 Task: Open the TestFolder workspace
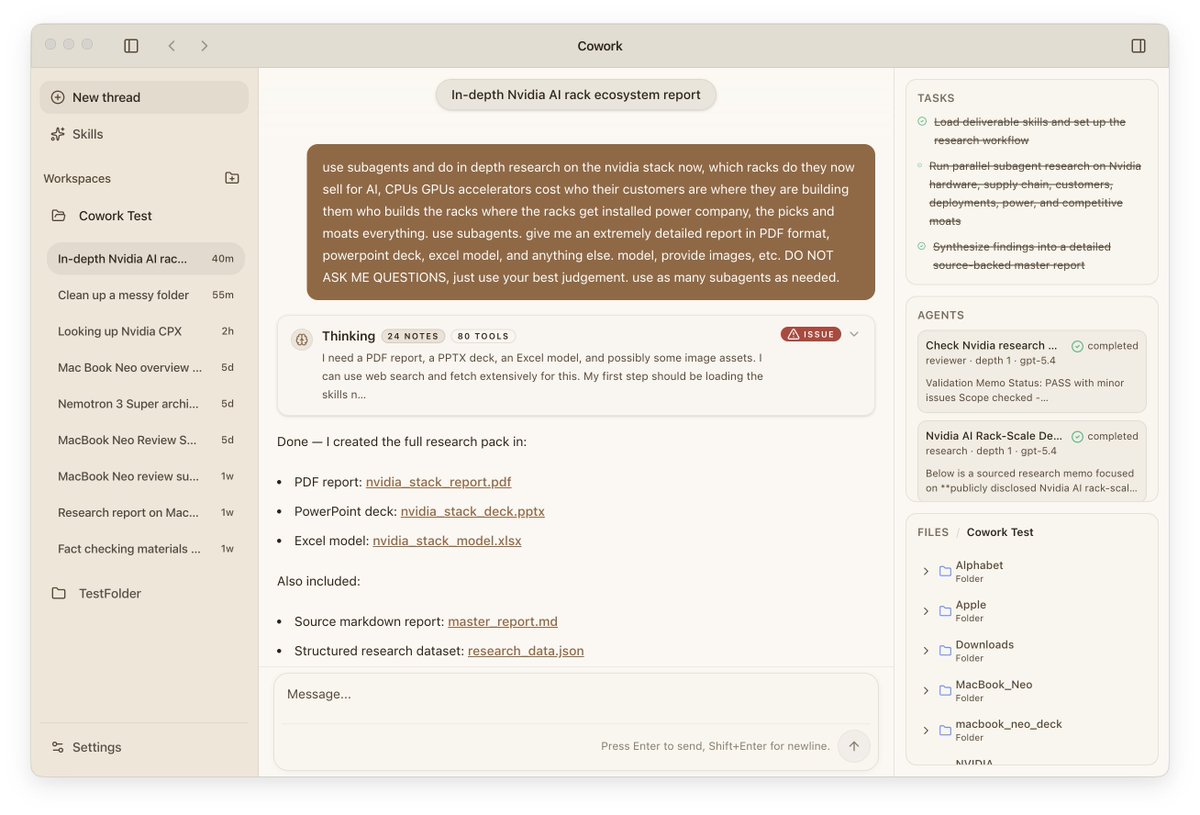point(144,593)
